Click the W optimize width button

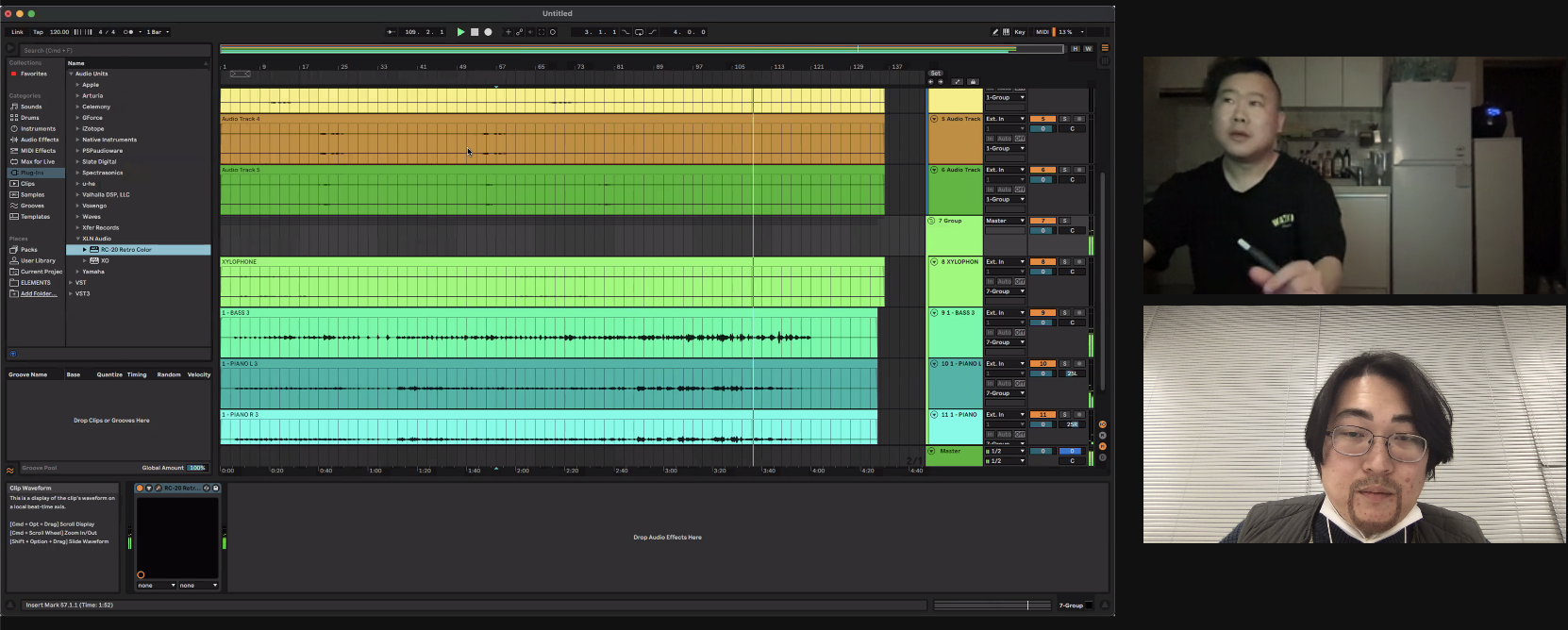[x=1088, y=48]
